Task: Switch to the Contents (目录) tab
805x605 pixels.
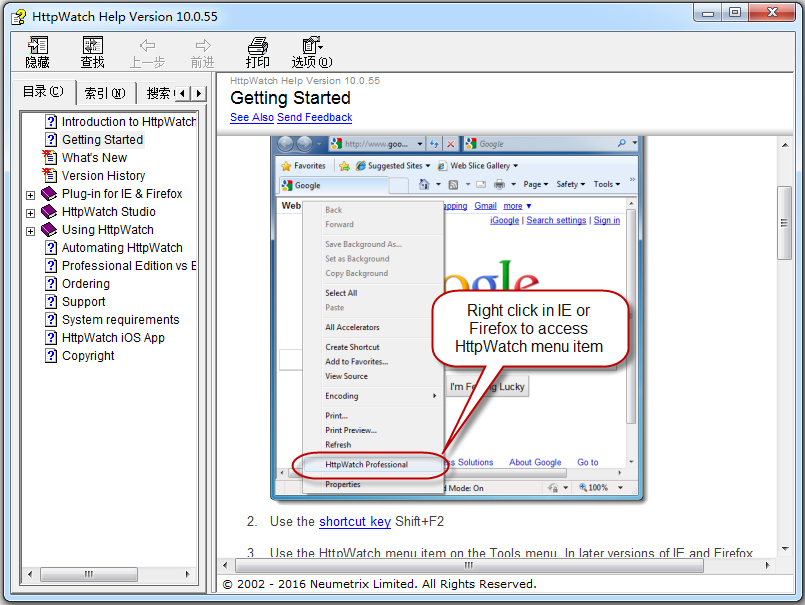Action: [x=43, y=92]
